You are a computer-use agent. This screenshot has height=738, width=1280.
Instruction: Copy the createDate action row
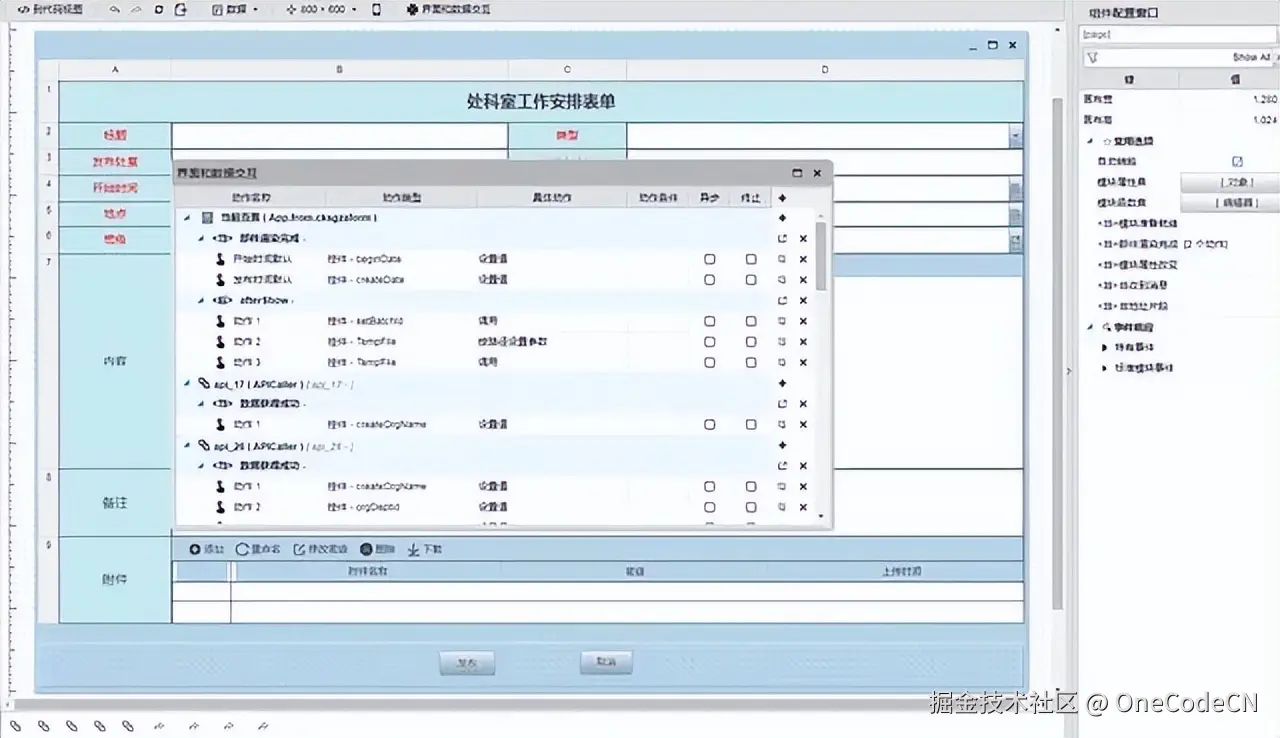782,280
